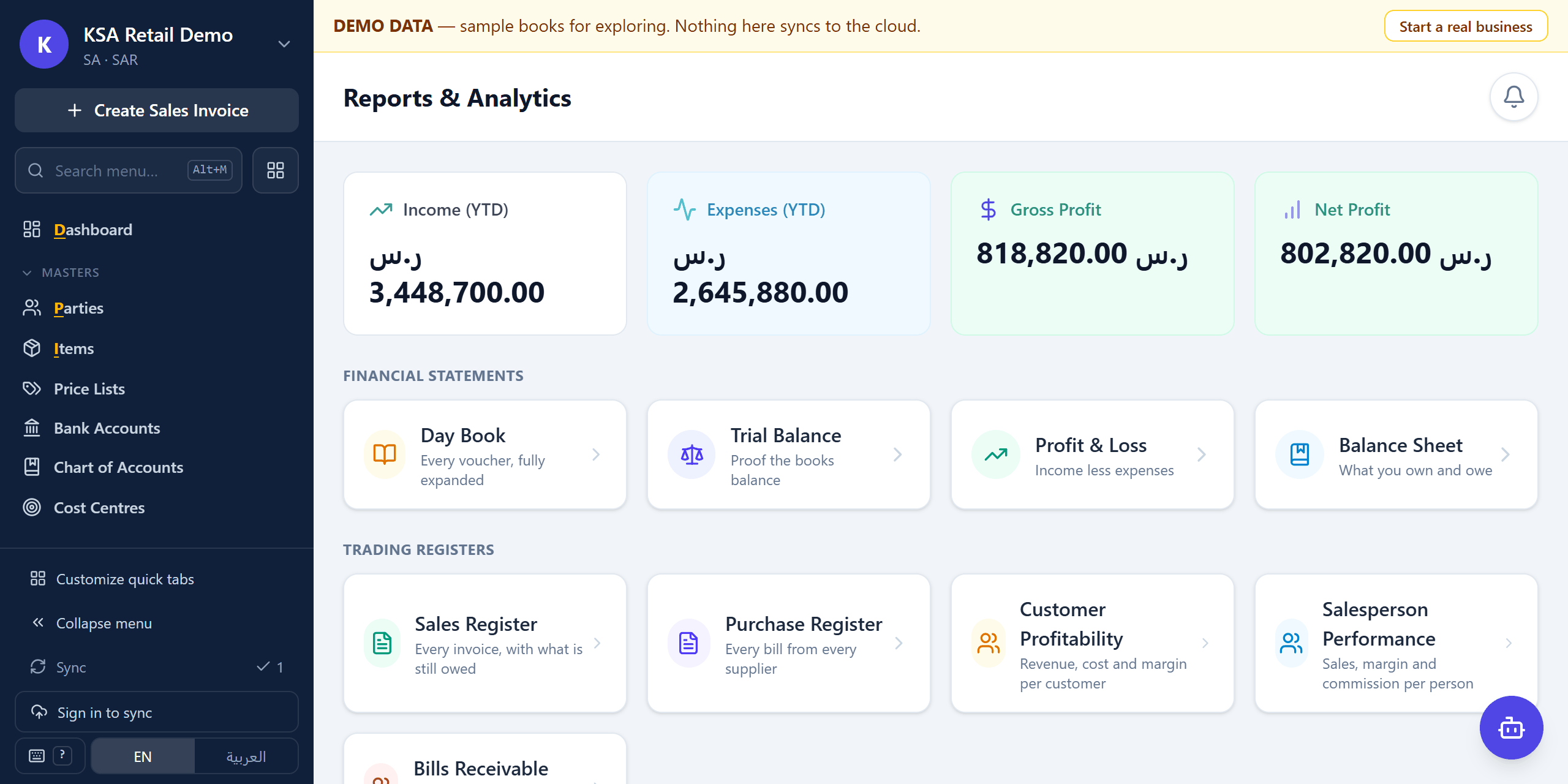Click the Parties people icon
Screen dimensions: 1568x784
pos(32,308)
